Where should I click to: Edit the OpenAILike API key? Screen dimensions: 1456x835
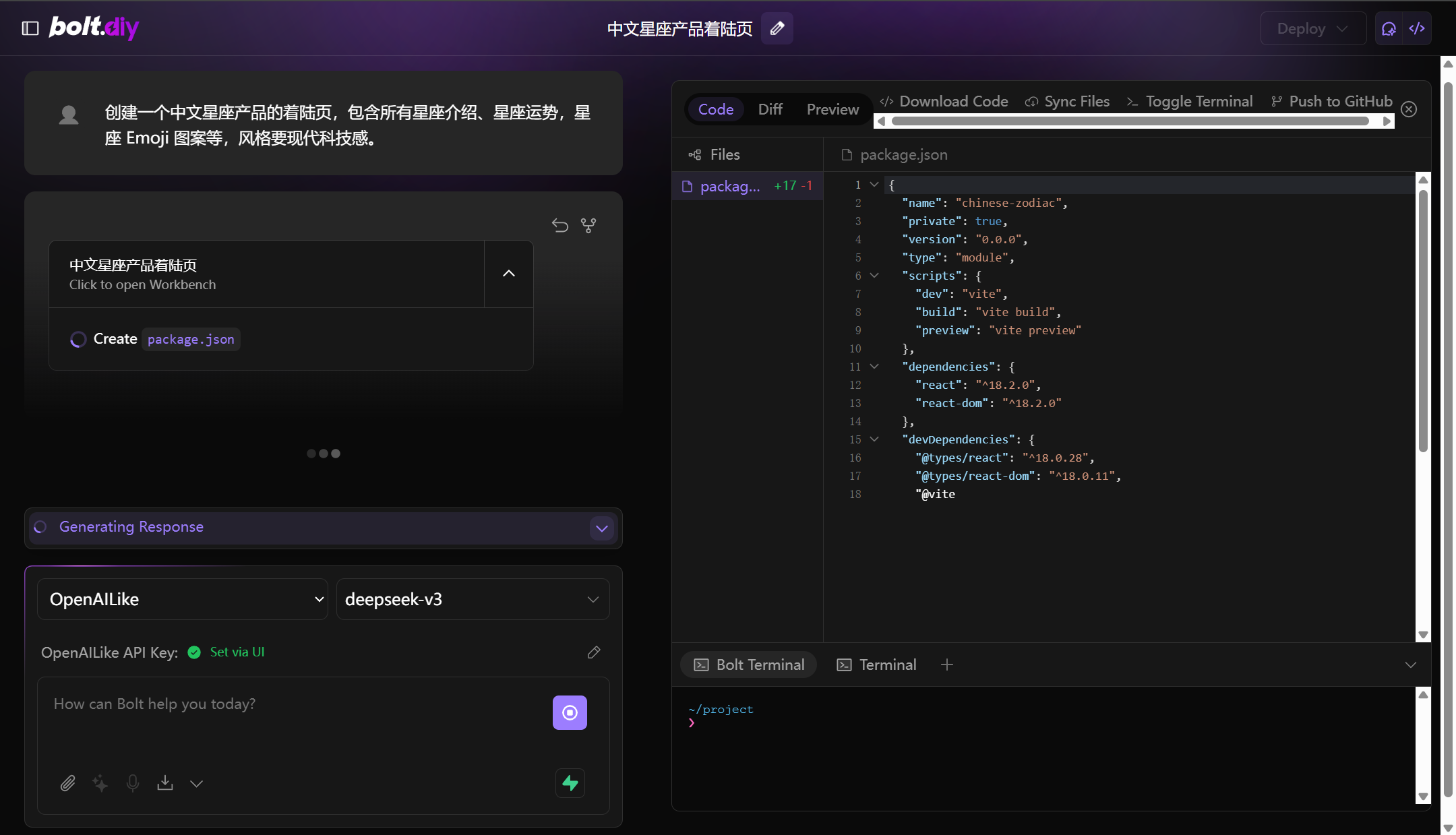point(594,652)
